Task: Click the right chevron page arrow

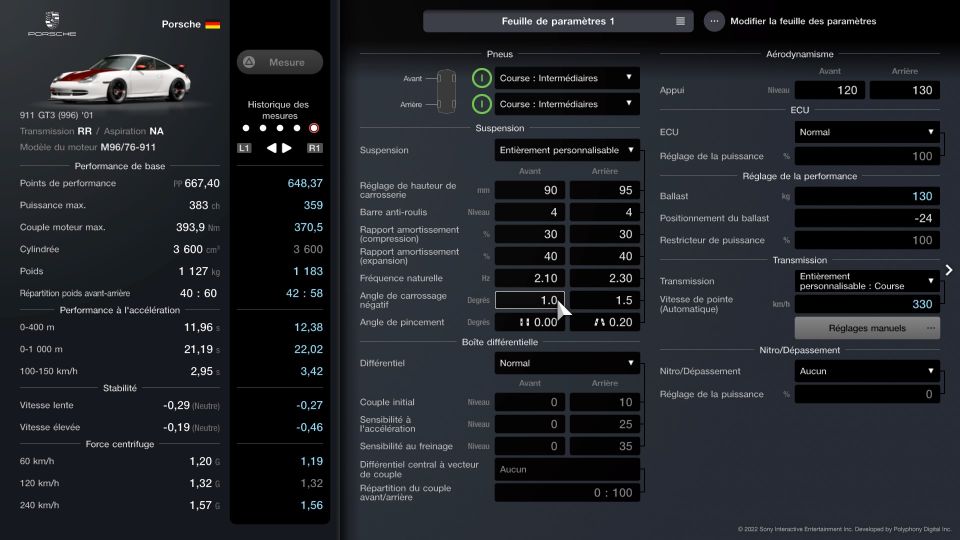Action: (949, 269)
